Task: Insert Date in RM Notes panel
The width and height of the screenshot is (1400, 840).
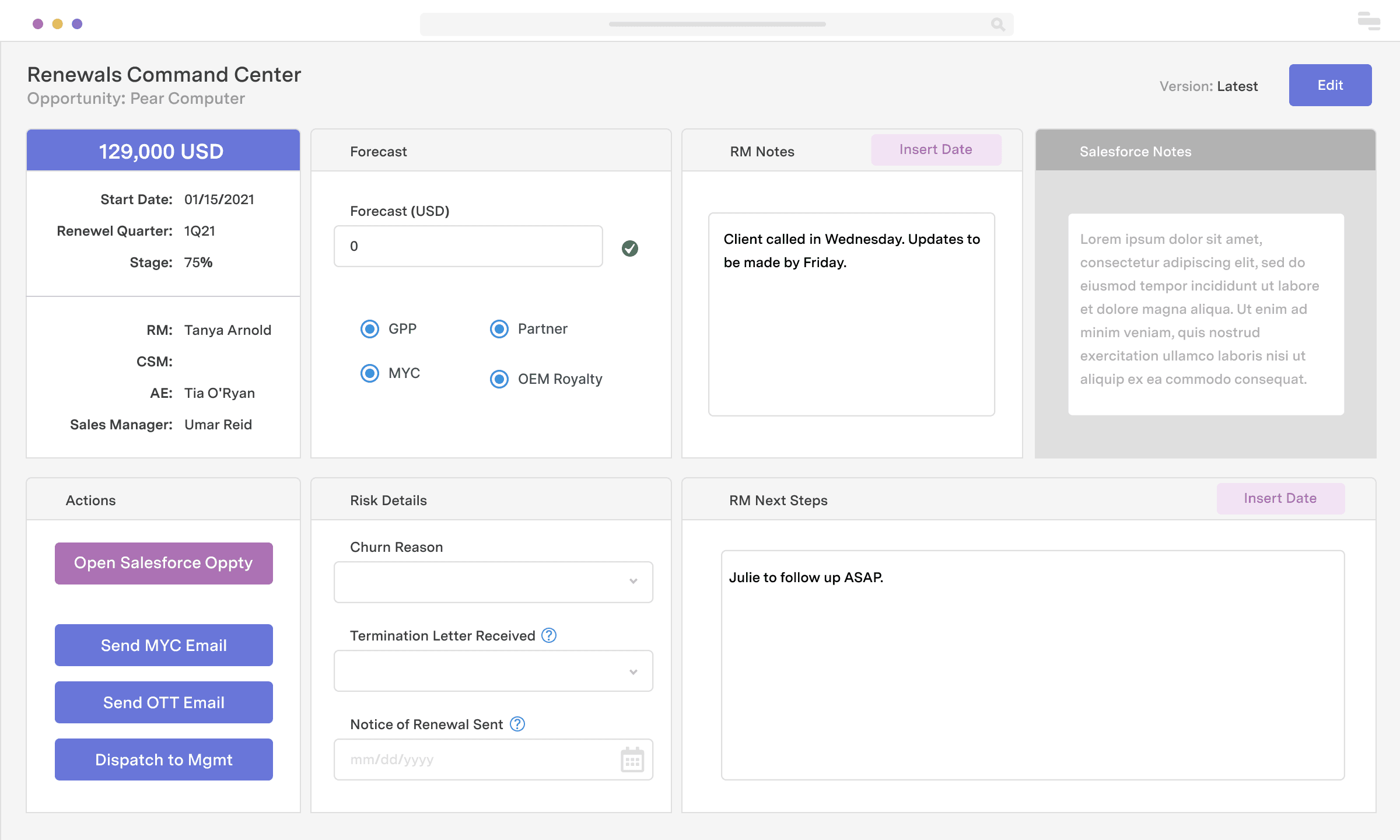Action: [936, 149]
